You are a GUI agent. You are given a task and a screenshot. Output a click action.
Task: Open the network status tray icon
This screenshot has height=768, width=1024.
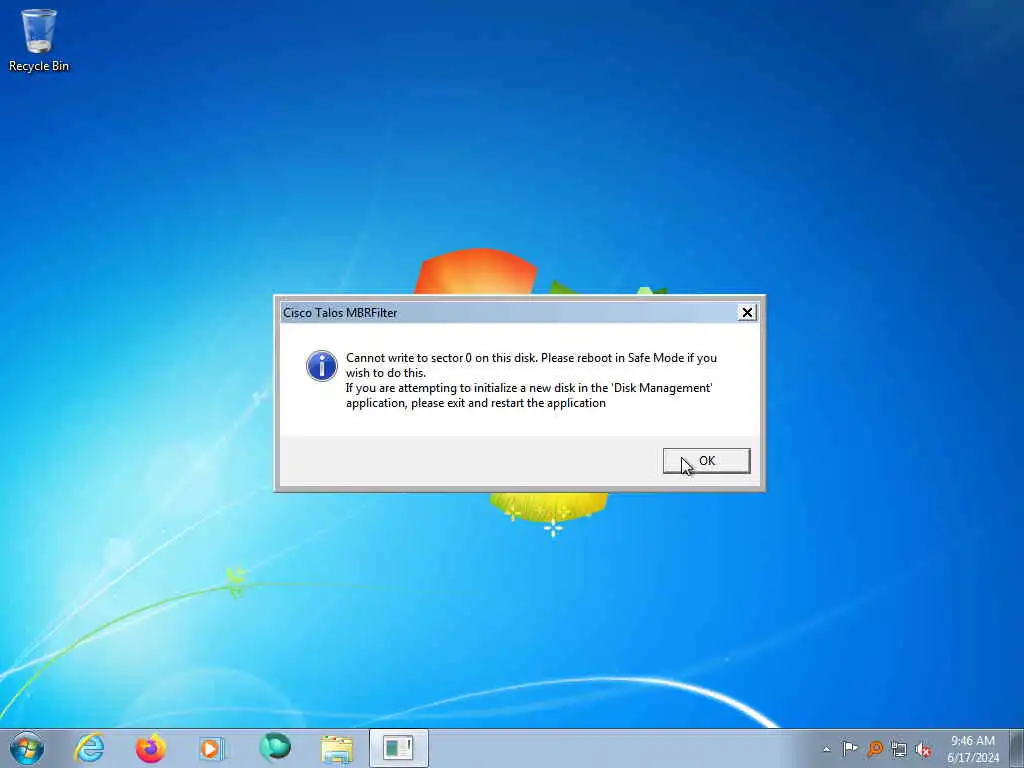coord(899,749)
